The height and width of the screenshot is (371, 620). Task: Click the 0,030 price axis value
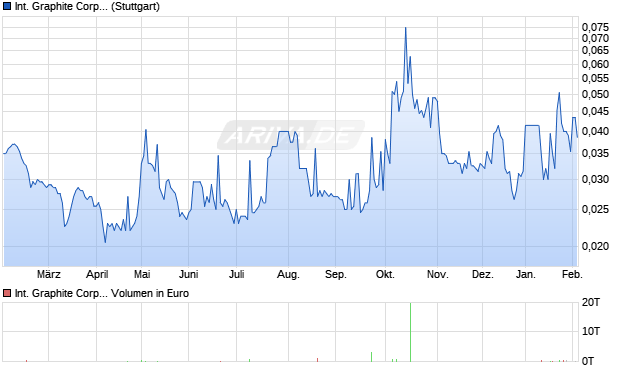tap(595, 179)
